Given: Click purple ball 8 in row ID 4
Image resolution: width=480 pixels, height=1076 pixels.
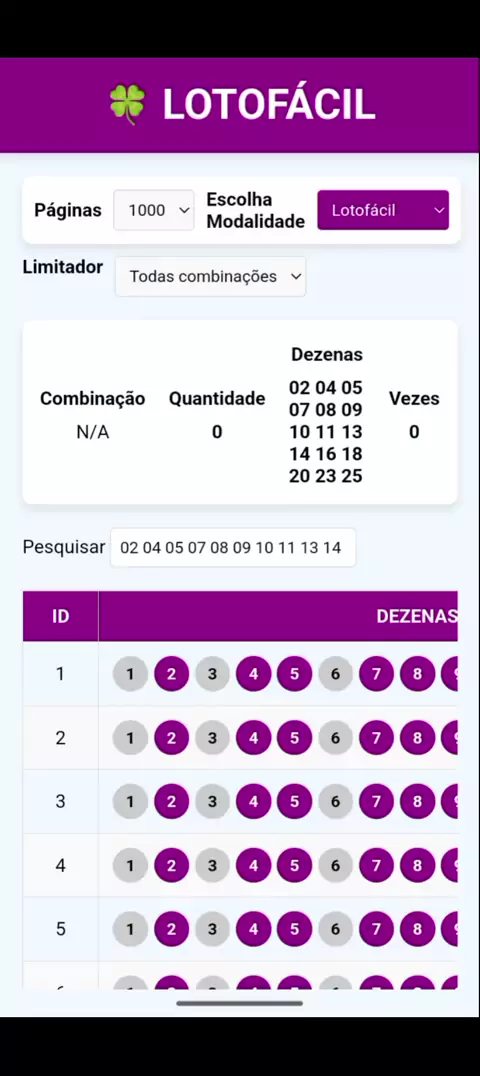Looking at the screenshot, I should pyautogui.click(x=418, y=865).
